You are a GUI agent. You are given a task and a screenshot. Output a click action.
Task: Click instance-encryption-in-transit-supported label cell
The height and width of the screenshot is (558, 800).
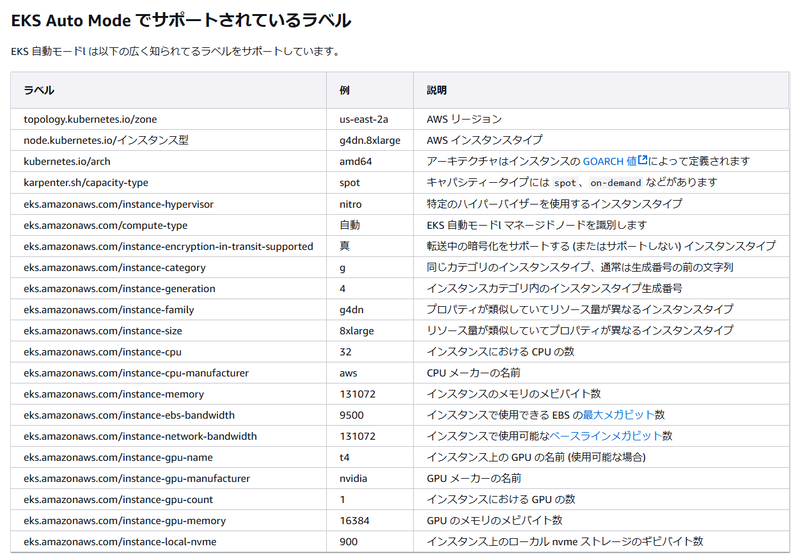click(168, 246)
